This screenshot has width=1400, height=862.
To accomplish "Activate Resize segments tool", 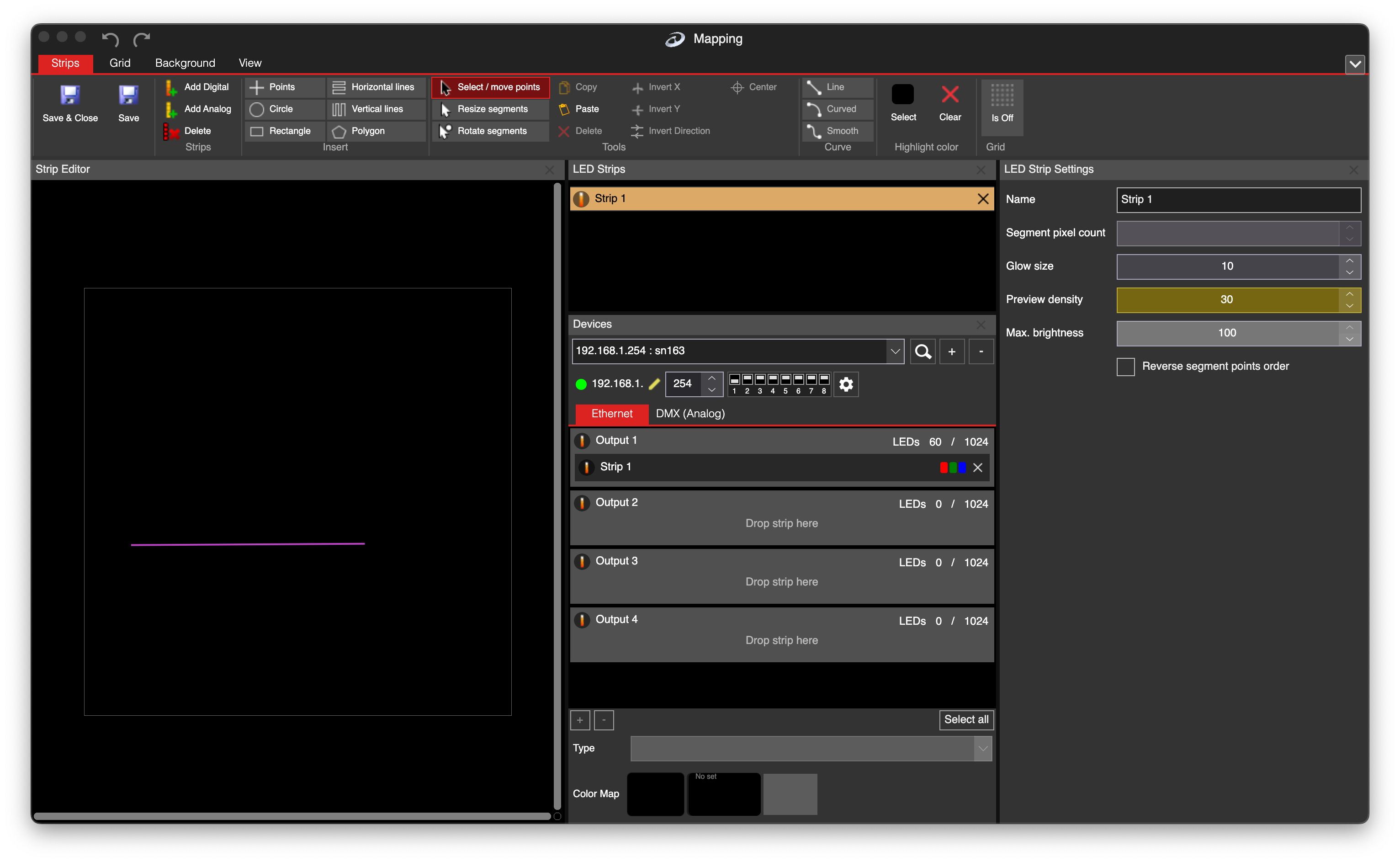I will (x=491, y=109).
